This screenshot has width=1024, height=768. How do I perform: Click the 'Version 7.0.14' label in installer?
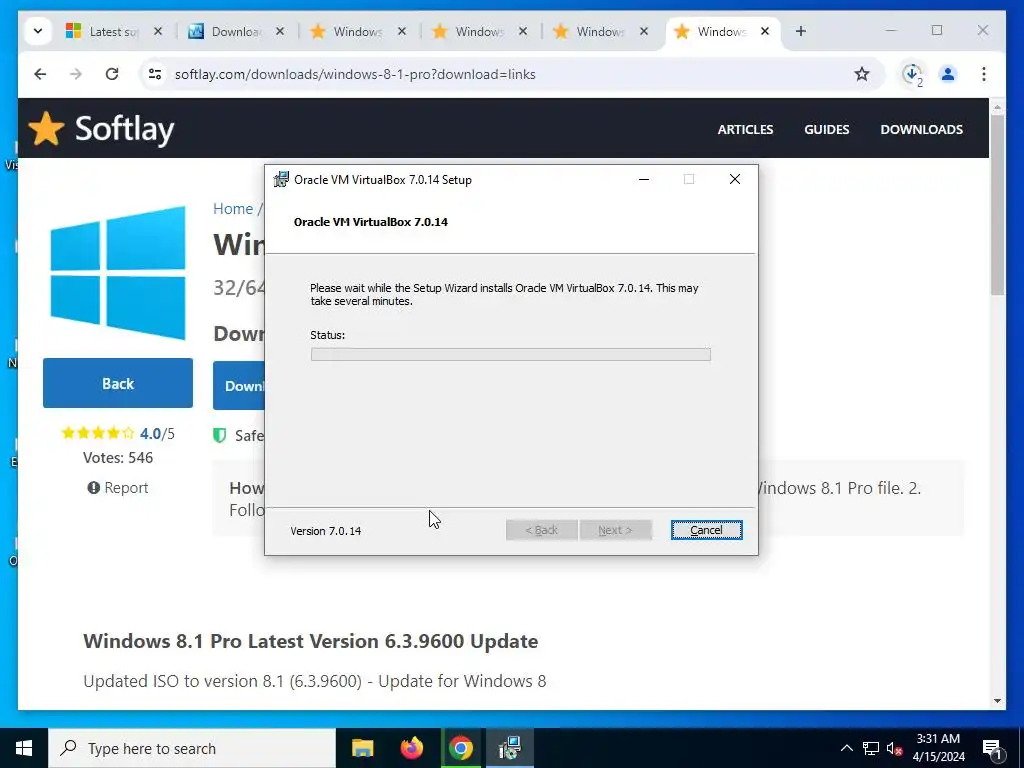pyautogui.click(x=326, y=531)
